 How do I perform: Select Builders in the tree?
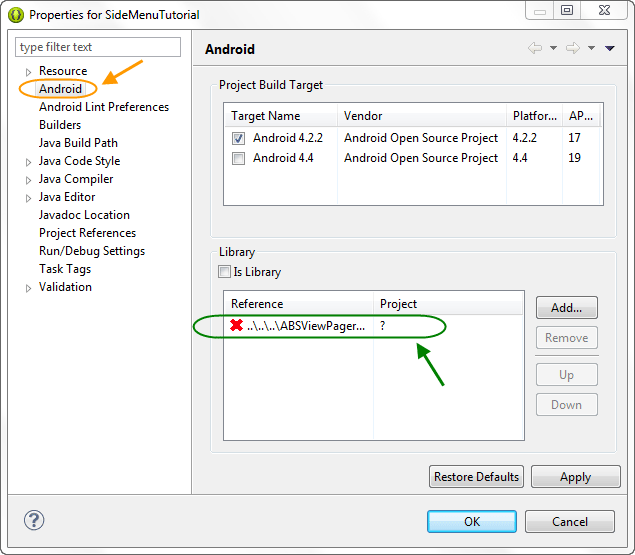click(x=60, y=125)
